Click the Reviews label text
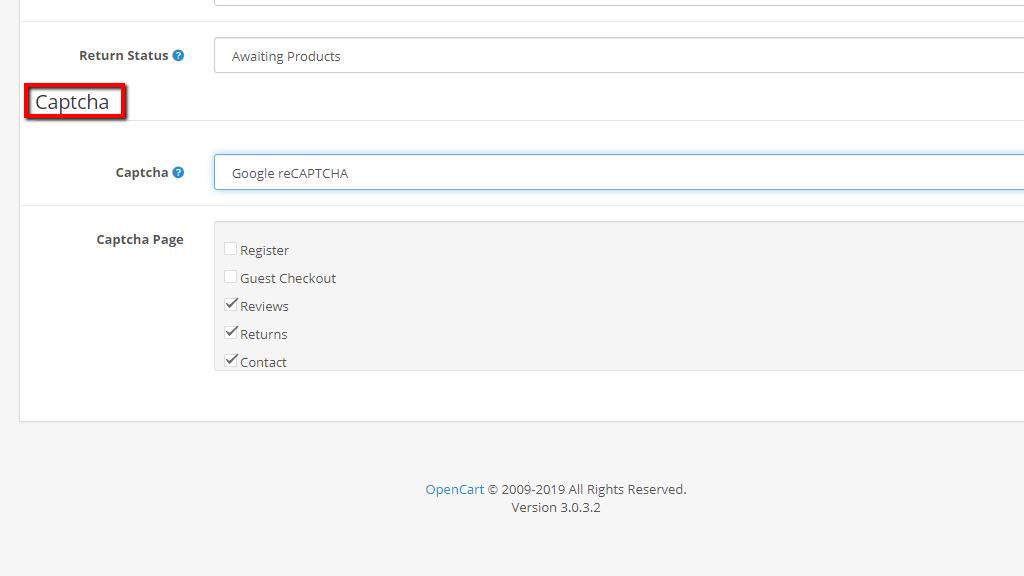This screenshot has width=1024, height=576. tap(264, 306)
